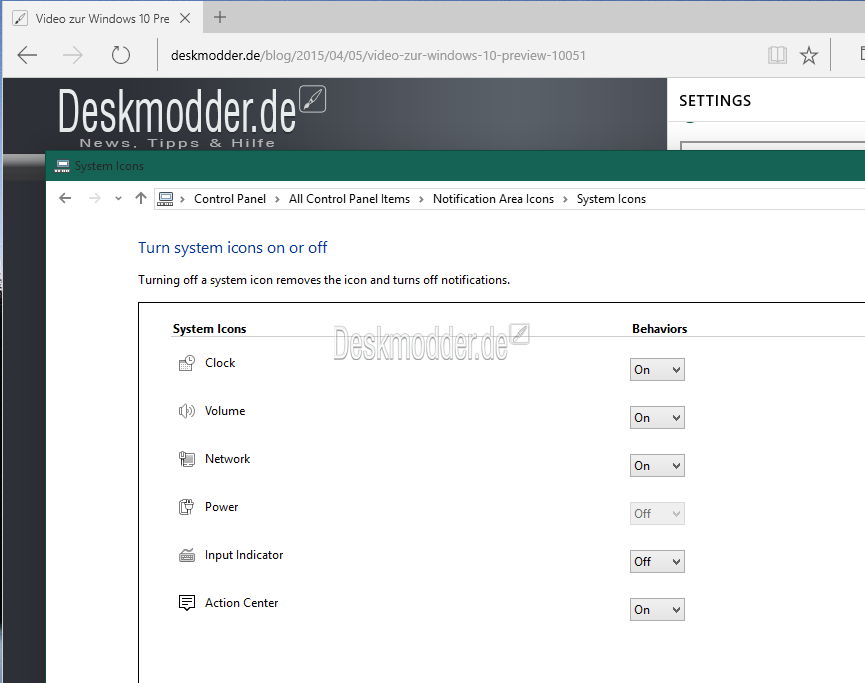Open Action Center behavior dropdown

[657, 610]
